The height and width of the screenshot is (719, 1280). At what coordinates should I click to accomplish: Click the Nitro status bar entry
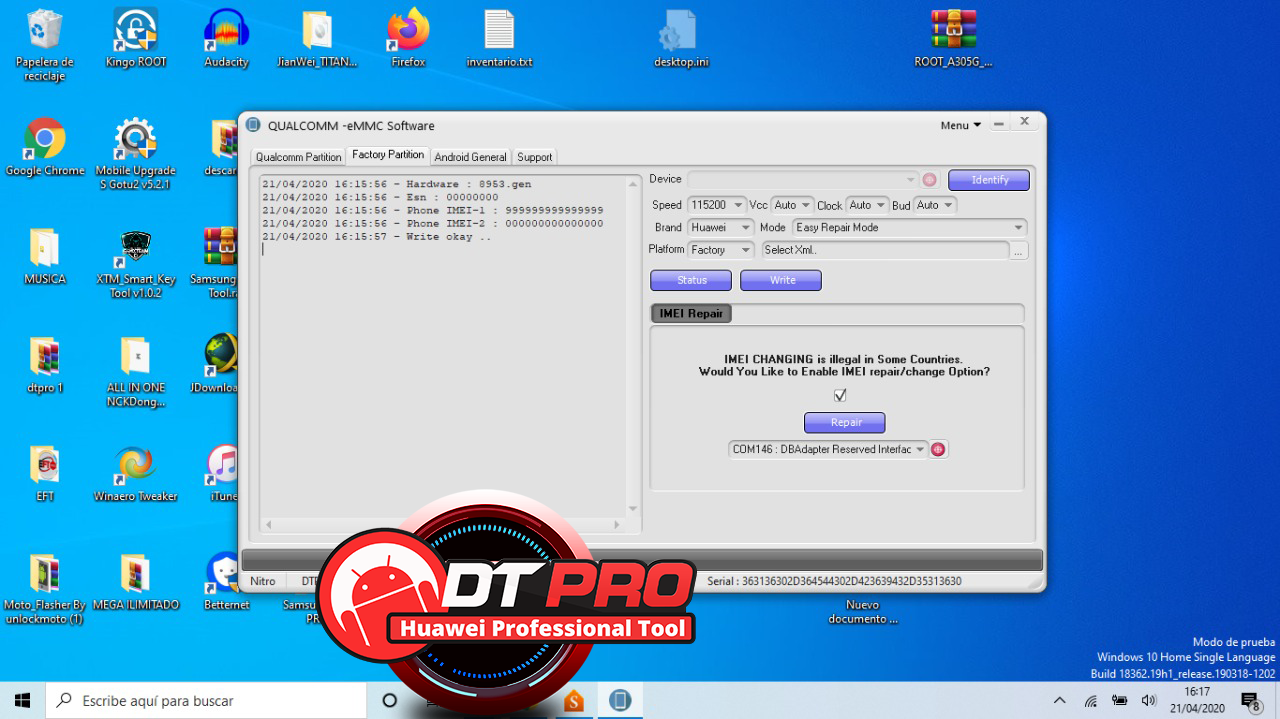263,581
